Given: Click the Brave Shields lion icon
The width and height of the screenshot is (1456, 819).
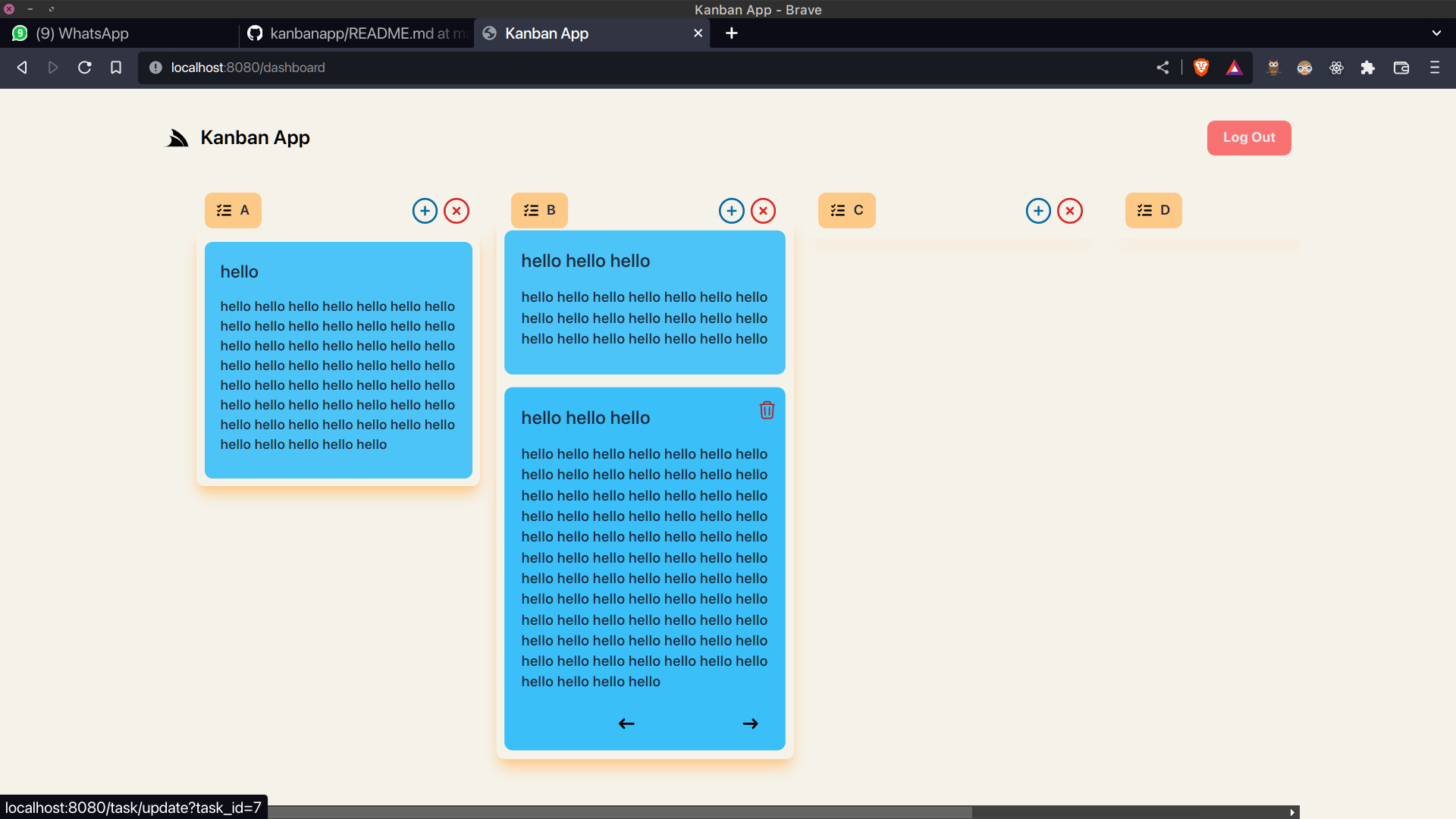Looking at the screenshot, I should pyautogui.click(x=1200, y=67).
